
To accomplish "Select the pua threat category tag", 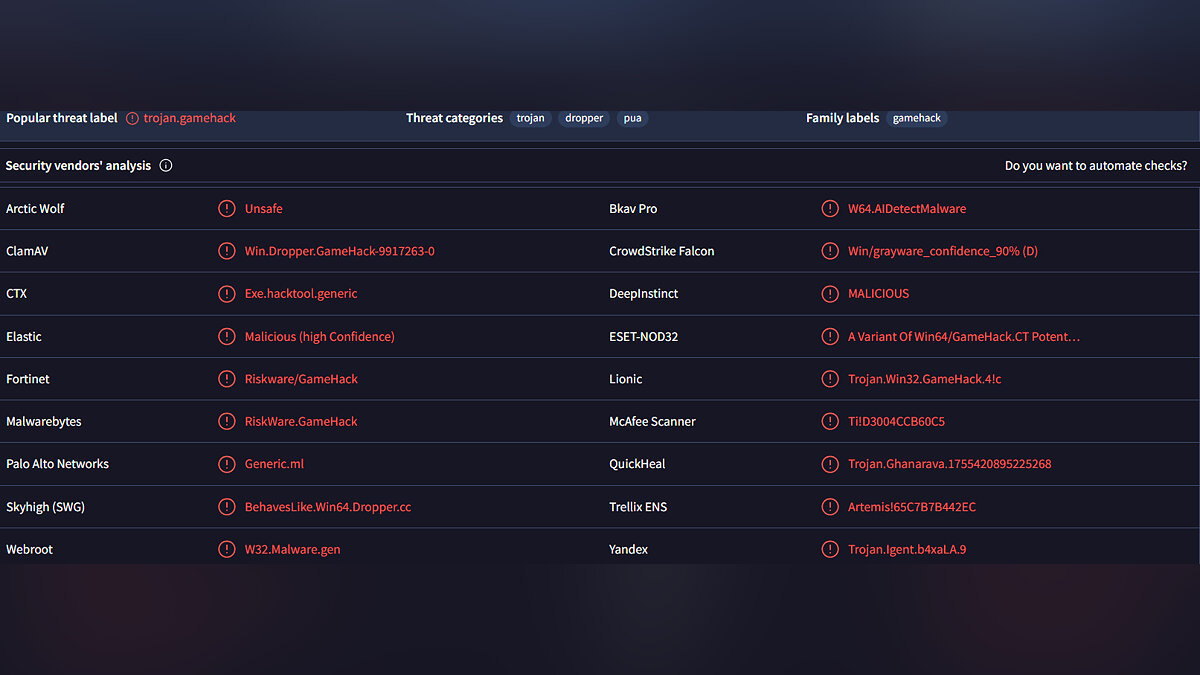I will [x=632, y=118].
